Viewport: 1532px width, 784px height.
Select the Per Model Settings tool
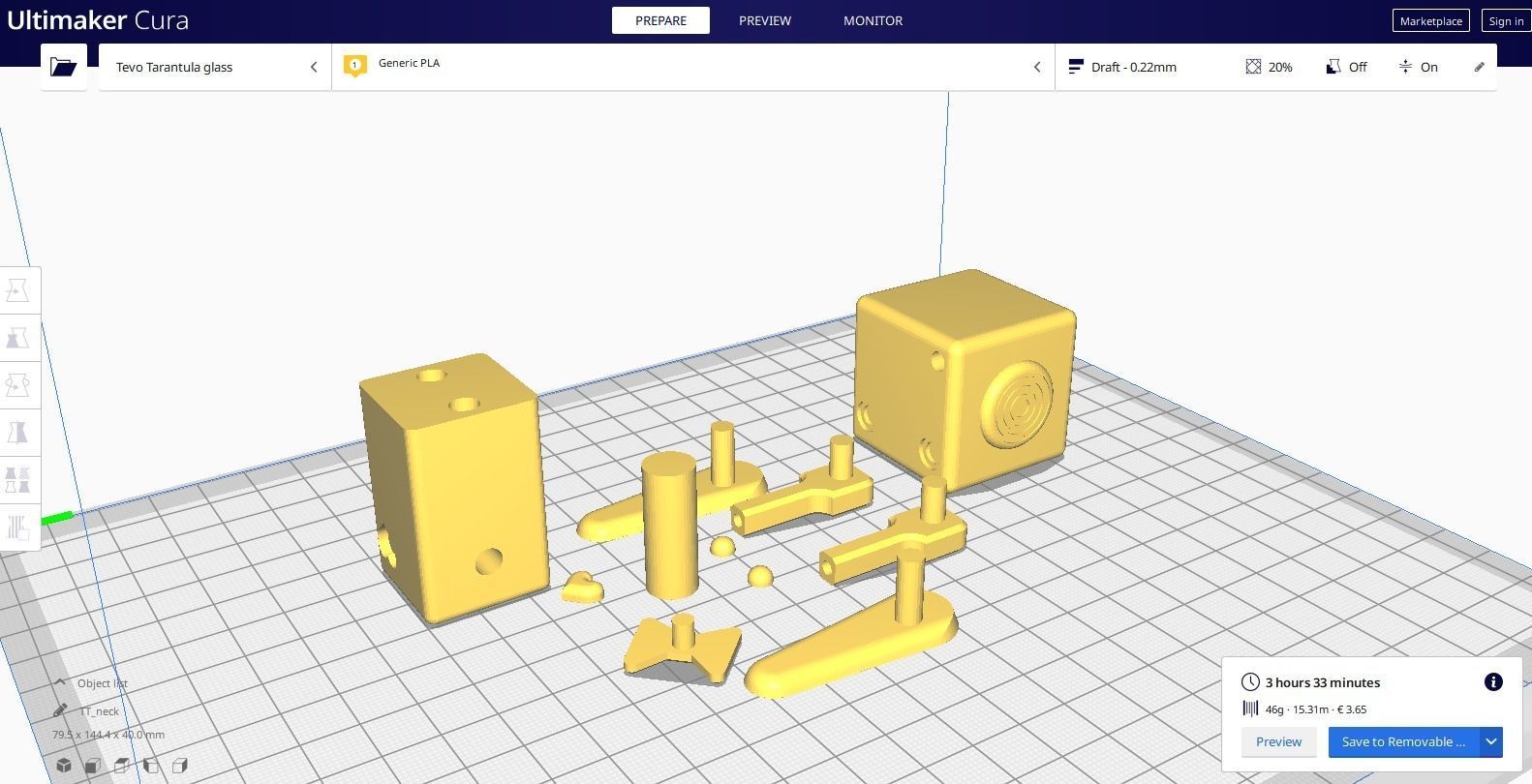pyautogui.click(x=18, y=479)
